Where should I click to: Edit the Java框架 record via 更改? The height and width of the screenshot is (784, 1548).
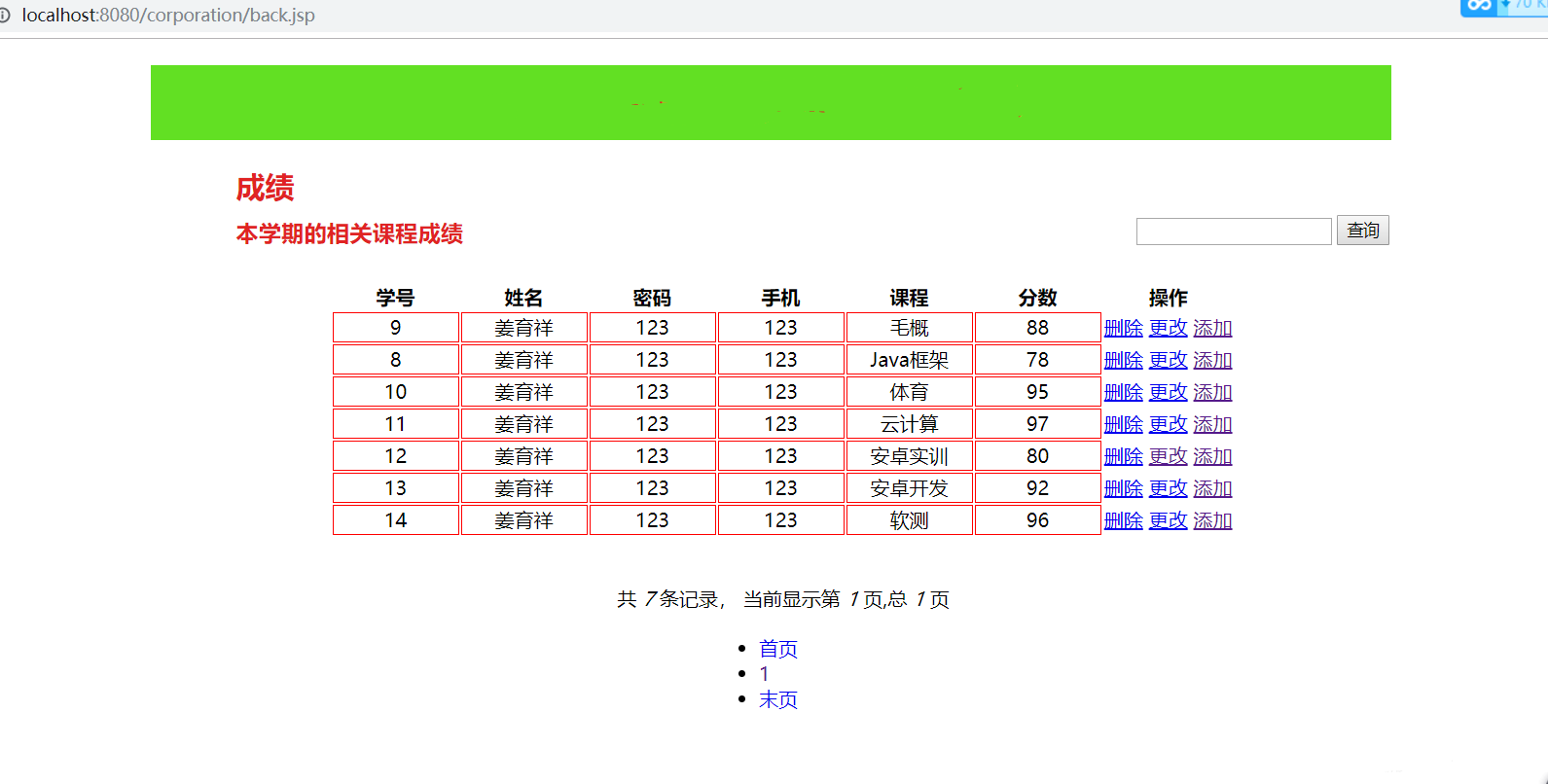click(x=1168, y=361)
